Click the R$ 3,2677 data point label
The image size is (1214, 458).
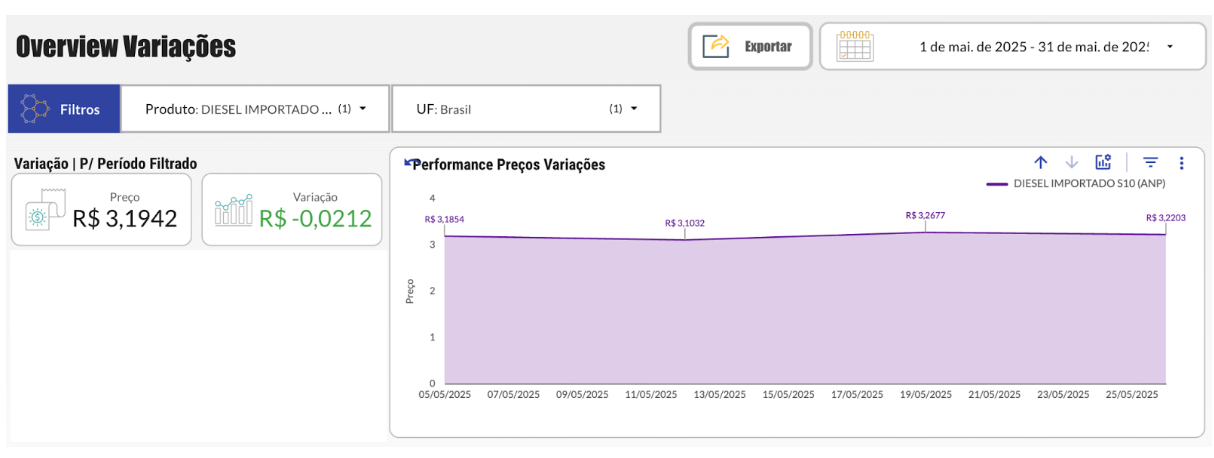[925, 215]
